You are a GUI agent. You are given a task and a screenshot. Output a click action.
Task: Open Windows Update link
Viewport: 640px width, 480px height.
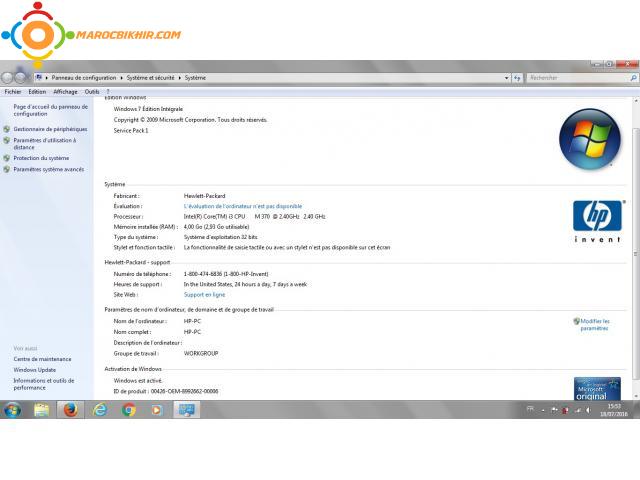pyautogui.click(x=35, y=370)
